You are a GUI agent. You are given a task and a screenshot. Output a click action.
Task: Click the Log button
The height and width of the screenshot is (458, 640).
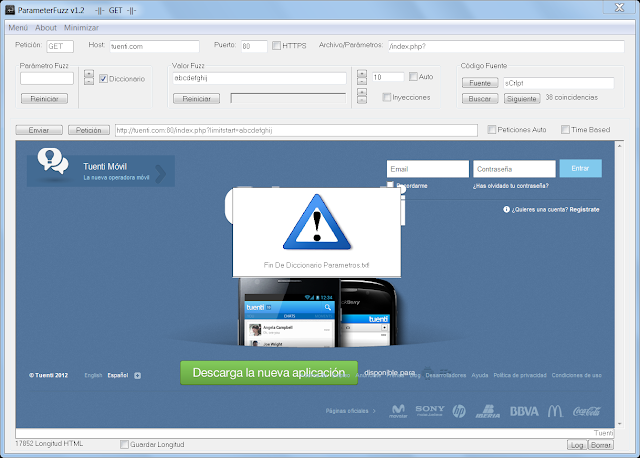[x=577, y=445]
